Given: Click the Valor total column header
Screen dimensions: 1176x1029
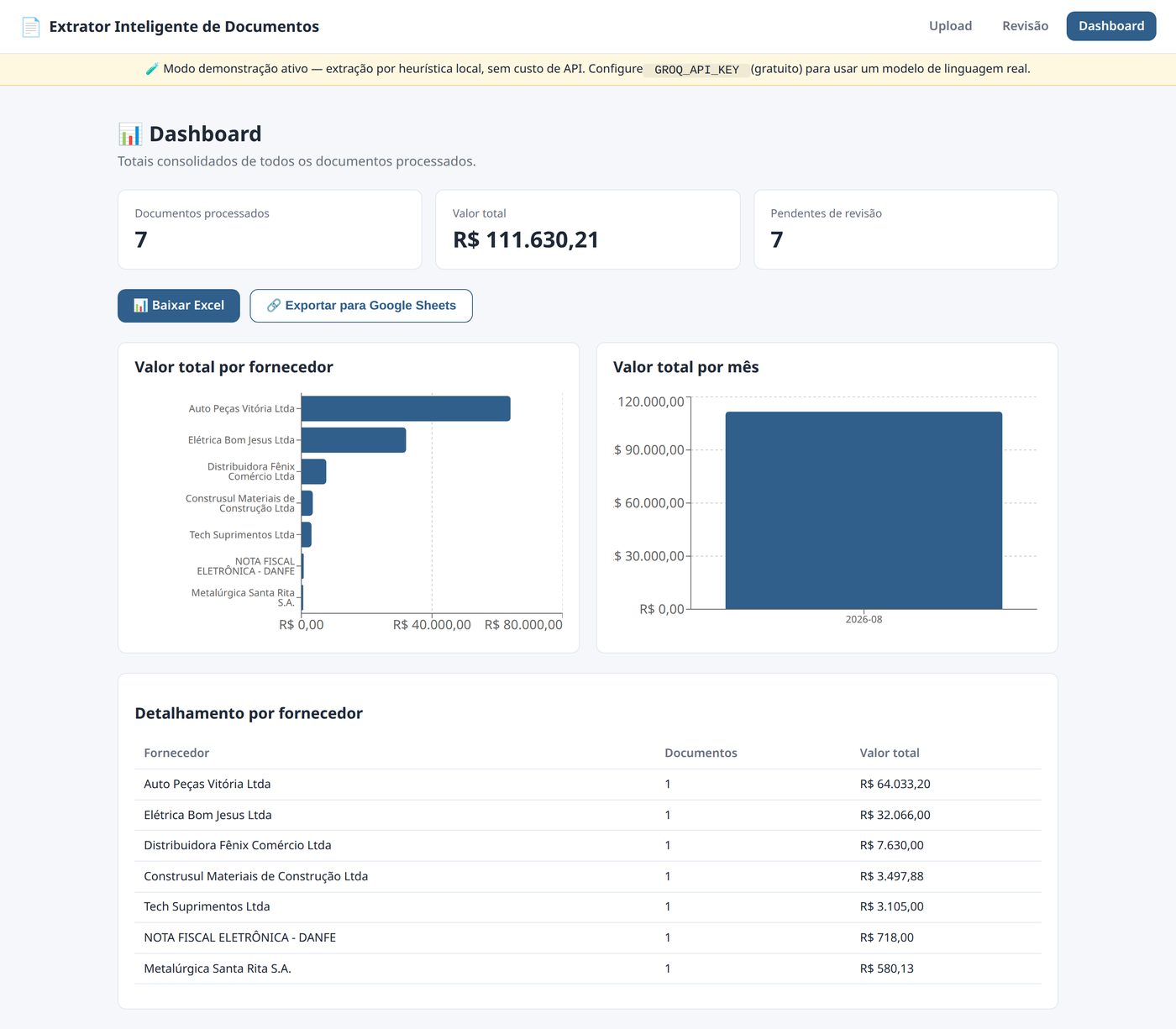Looking at the screenshot, I should 890,753.
